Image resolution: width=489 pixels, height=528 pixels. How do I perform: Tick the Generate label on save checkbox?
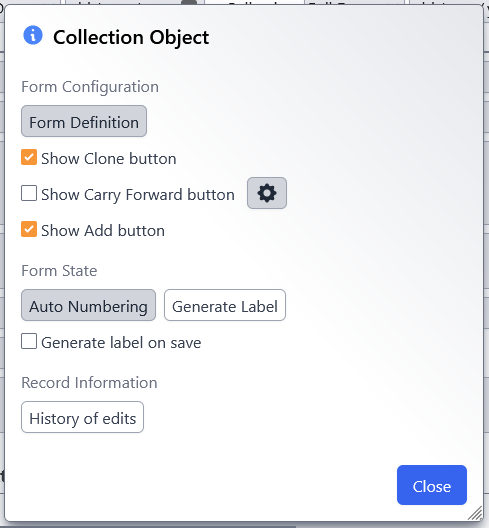(x=29, y=341)
